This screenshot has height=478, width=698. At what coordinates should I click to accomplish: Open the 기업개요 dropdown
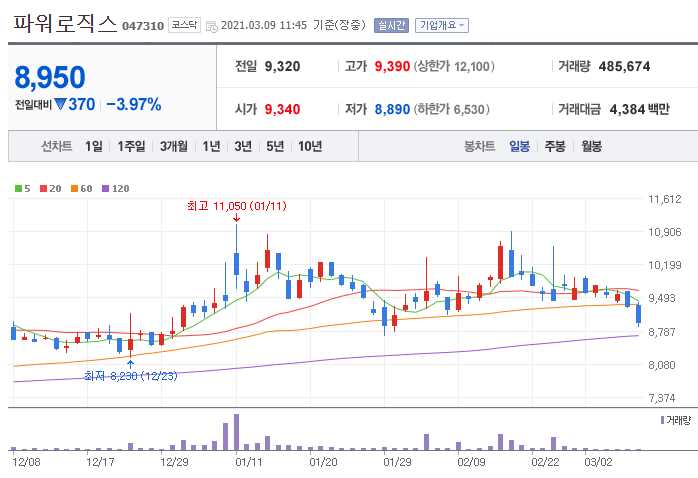tap(441, 25)
